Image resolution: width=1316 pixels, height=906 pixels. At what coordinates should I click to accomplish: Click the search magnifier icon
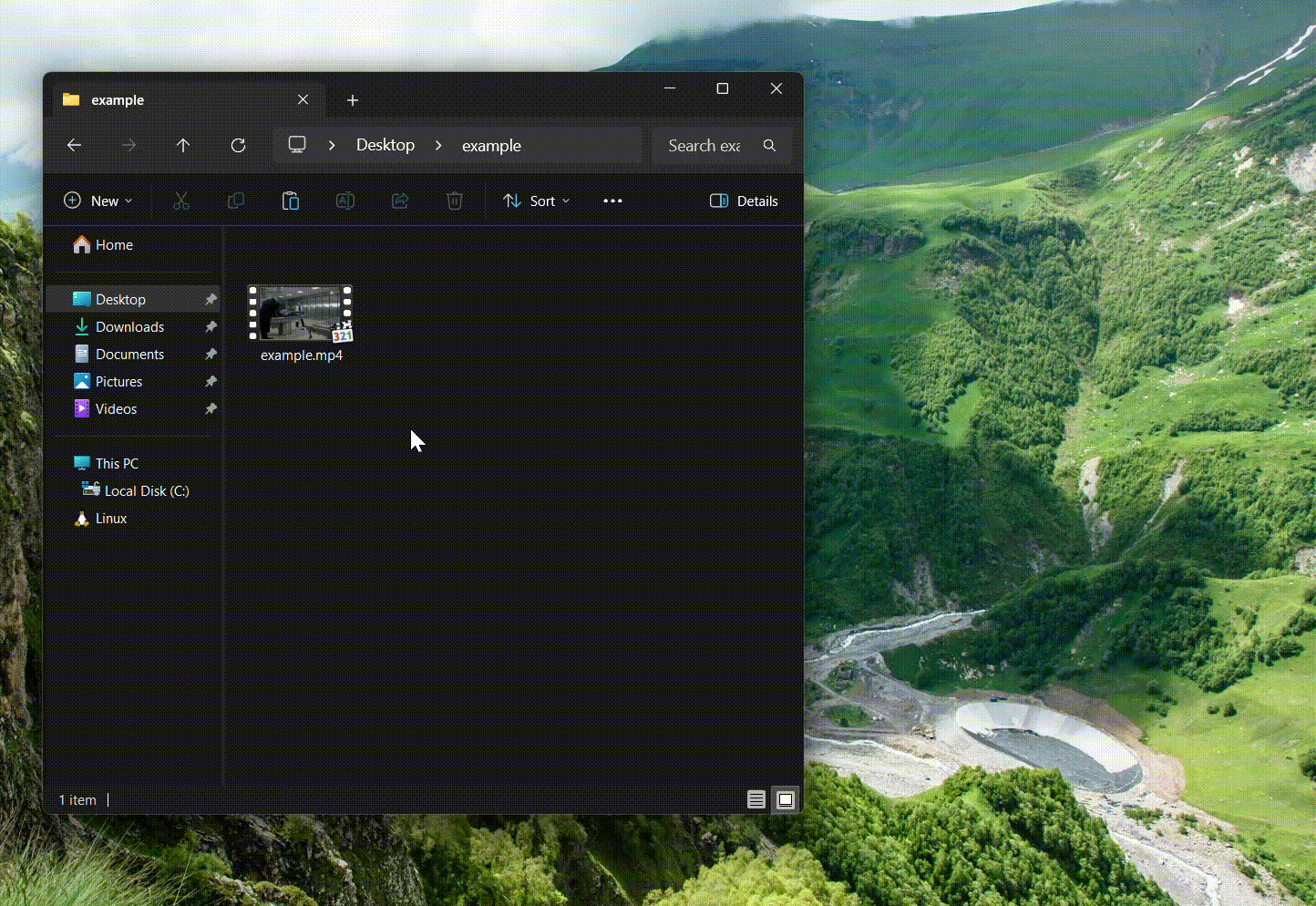(769, 146)
